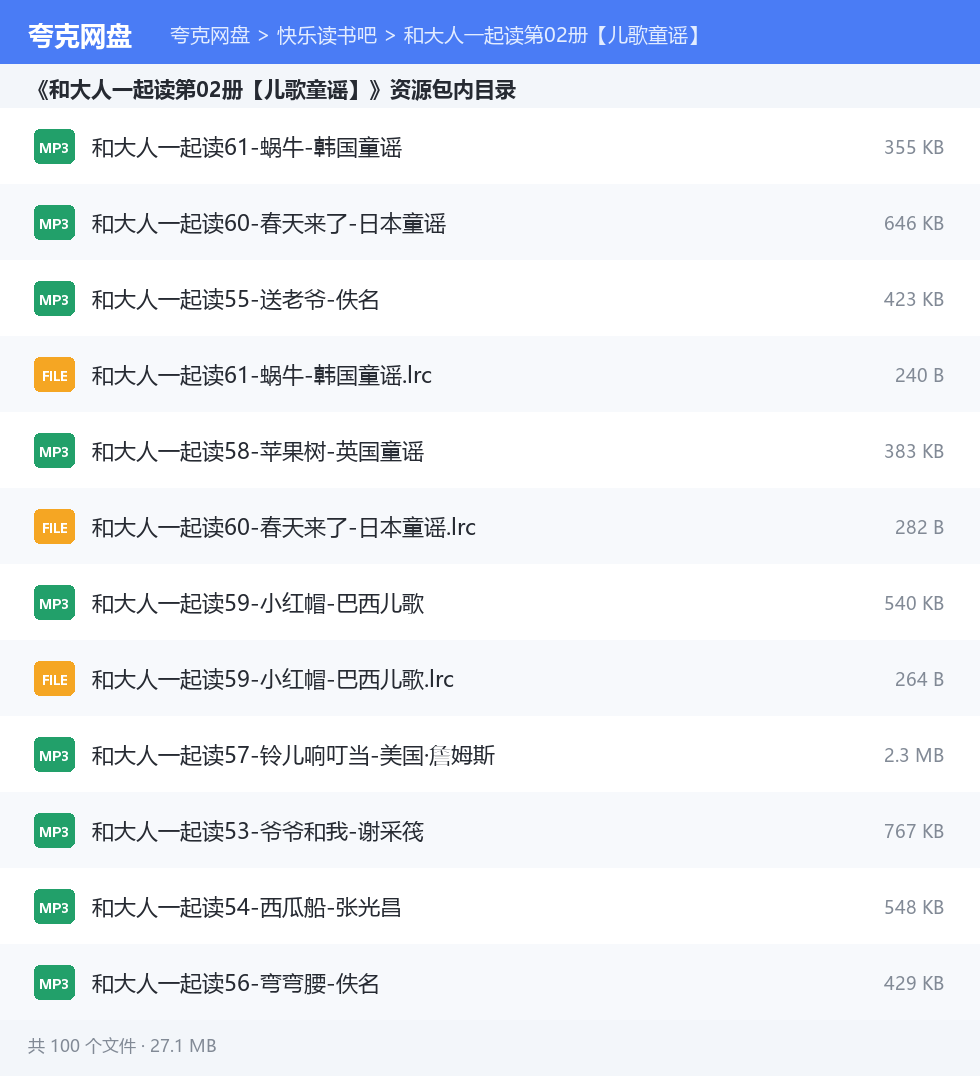Select file name 和大人一起读61-蜗牛-韩国童谣.lrc

pos(261,375)
